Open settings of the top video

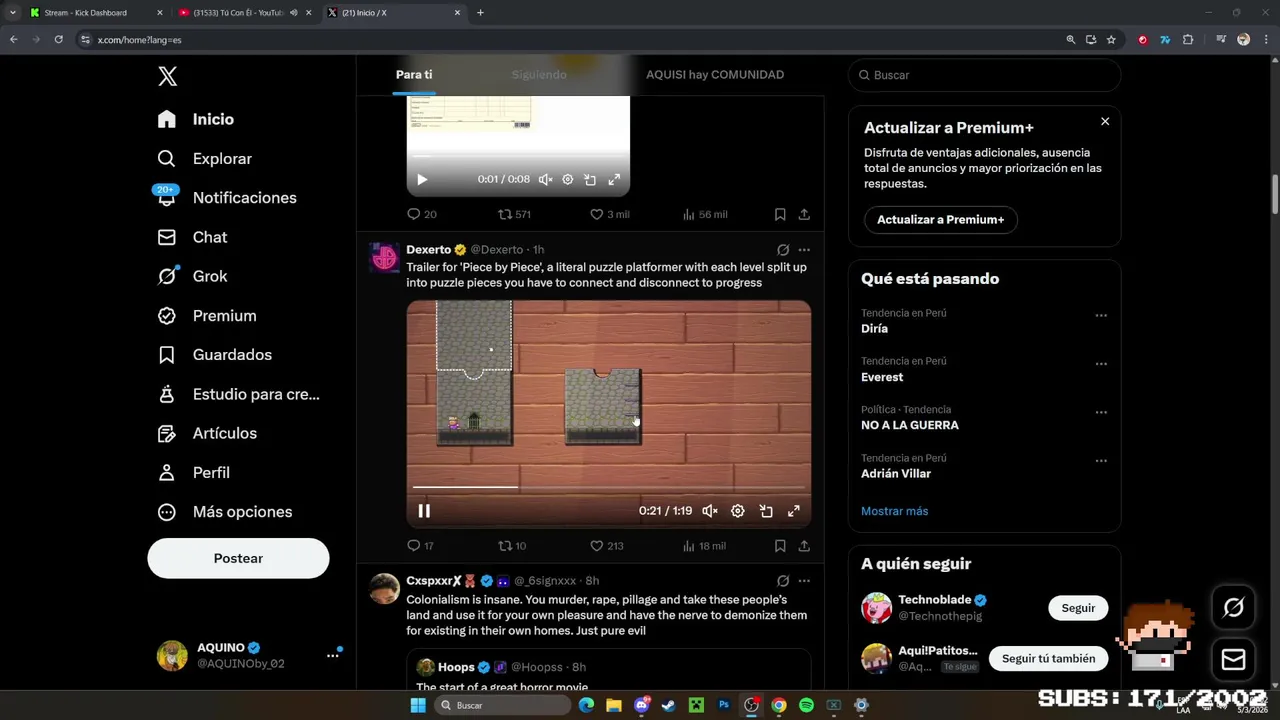tap(568, 180)
